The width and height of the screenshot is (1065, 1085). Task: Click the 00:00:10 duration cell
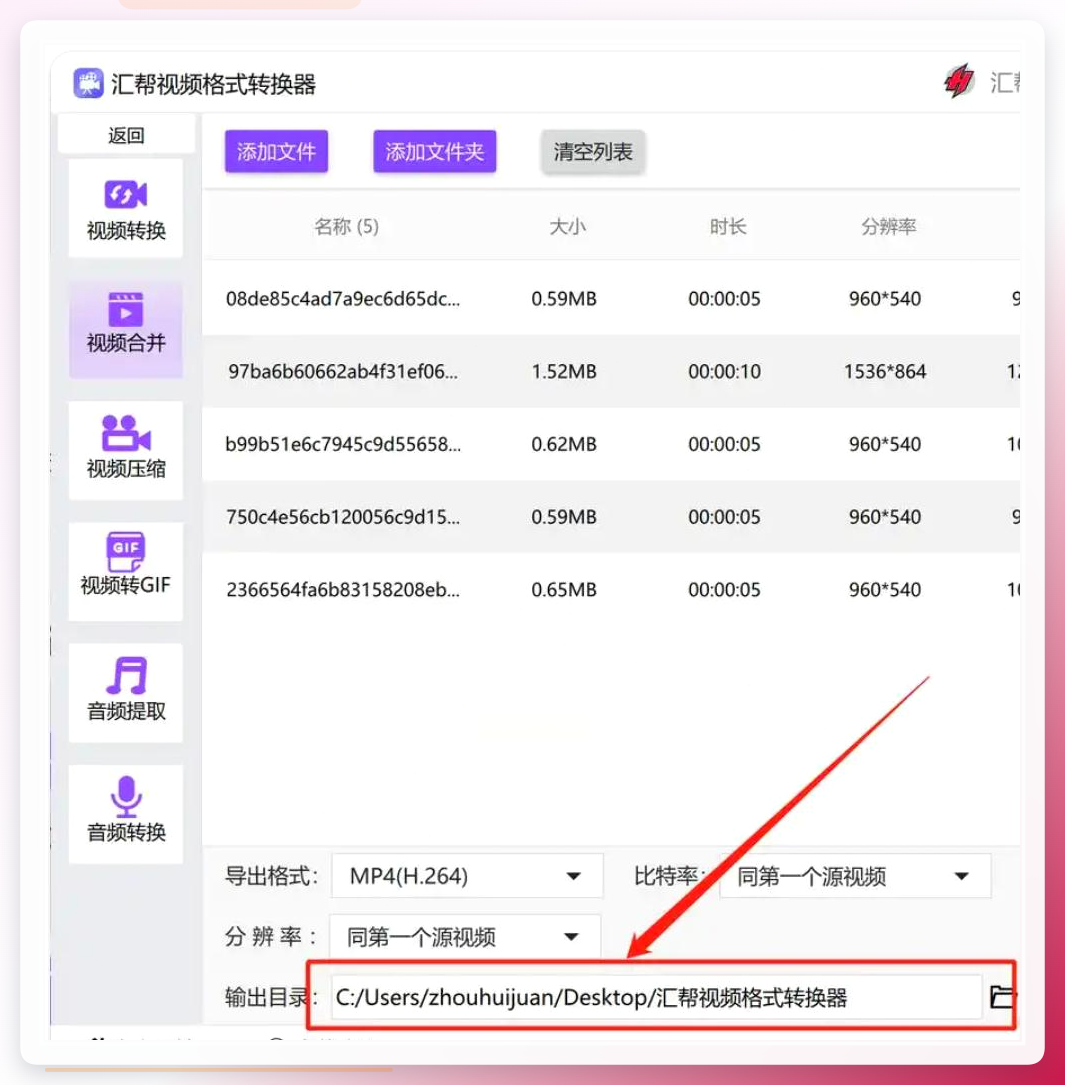pos(725,372)
